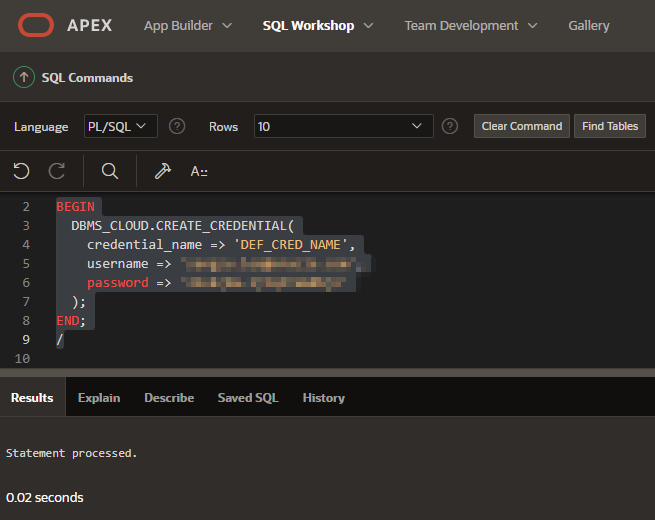
Task: Click the Redo icon in editor toolbar
Action: click(x=57, y=171)
